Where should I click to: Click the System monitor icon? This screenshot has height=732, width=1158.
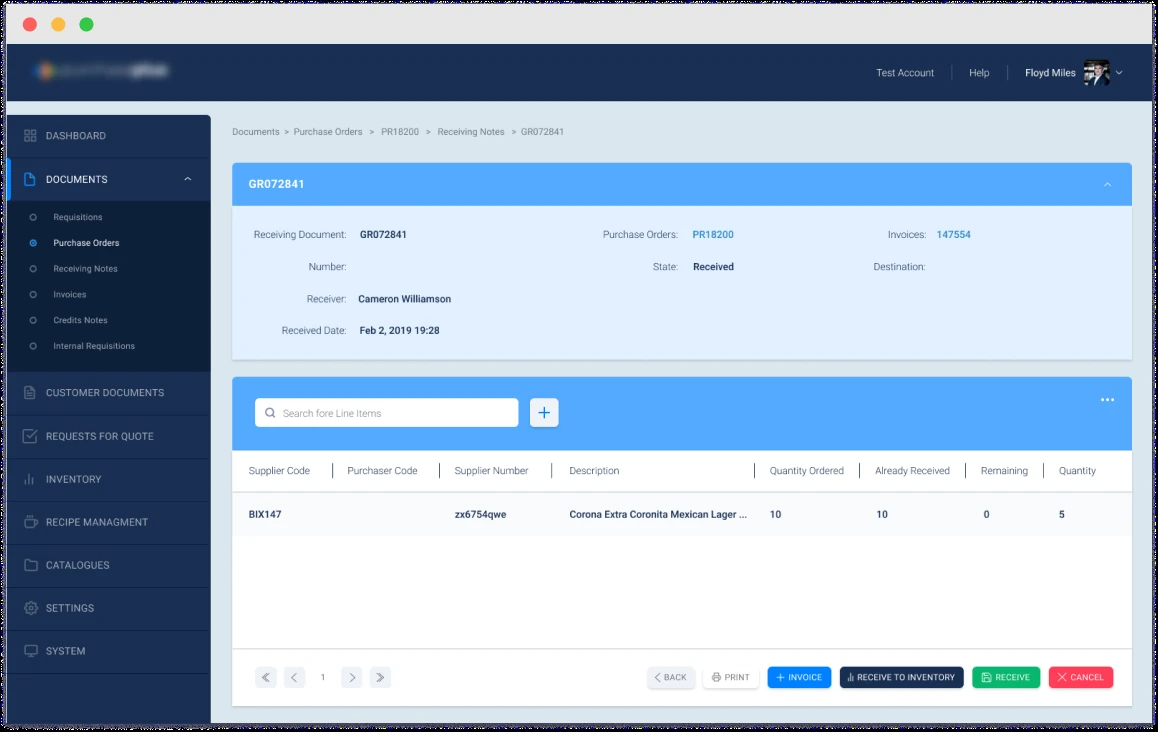[30, 651]
